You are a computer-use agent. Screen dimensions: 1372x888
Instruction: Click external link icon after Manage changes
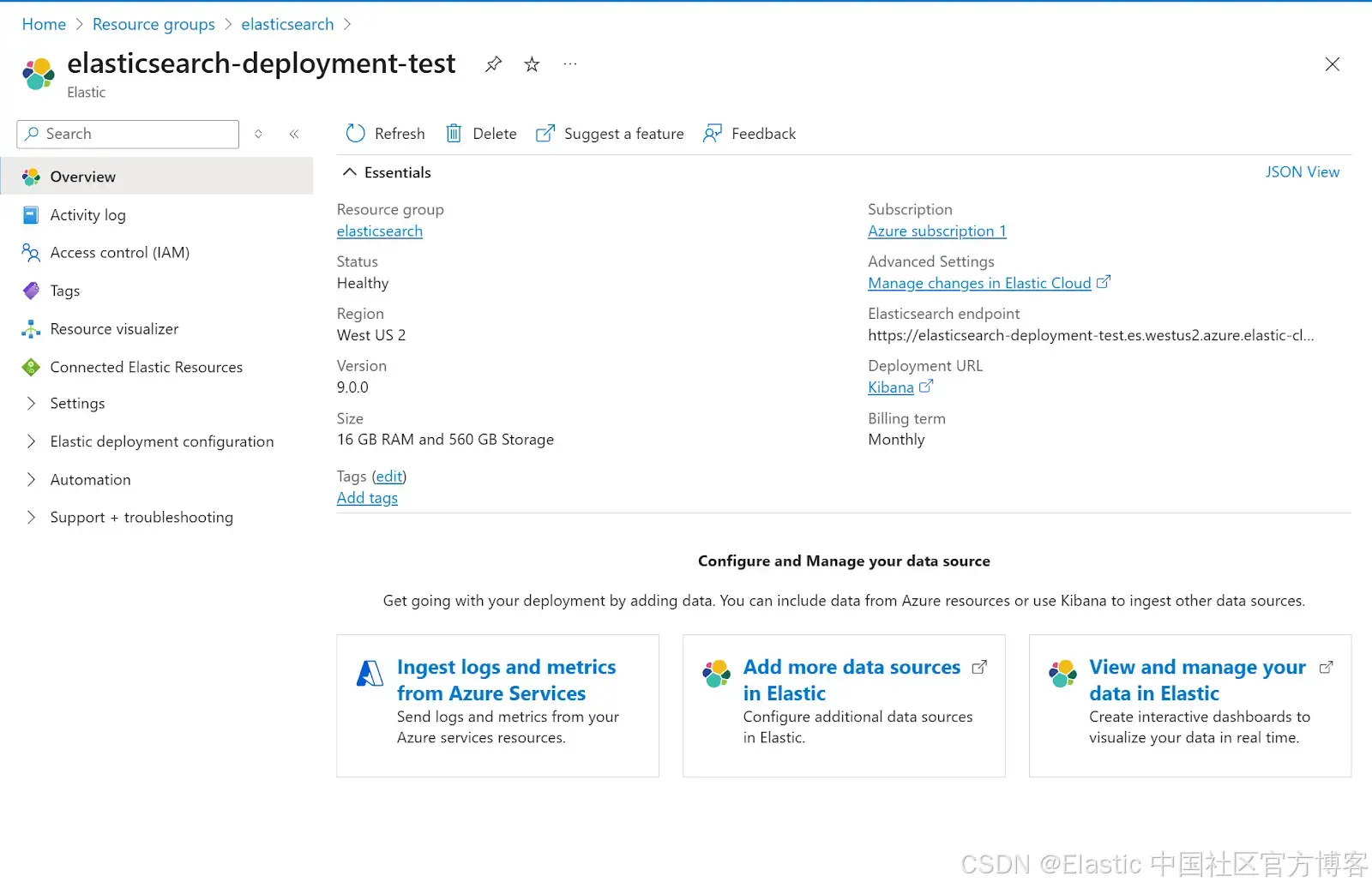click(1104, 282)
